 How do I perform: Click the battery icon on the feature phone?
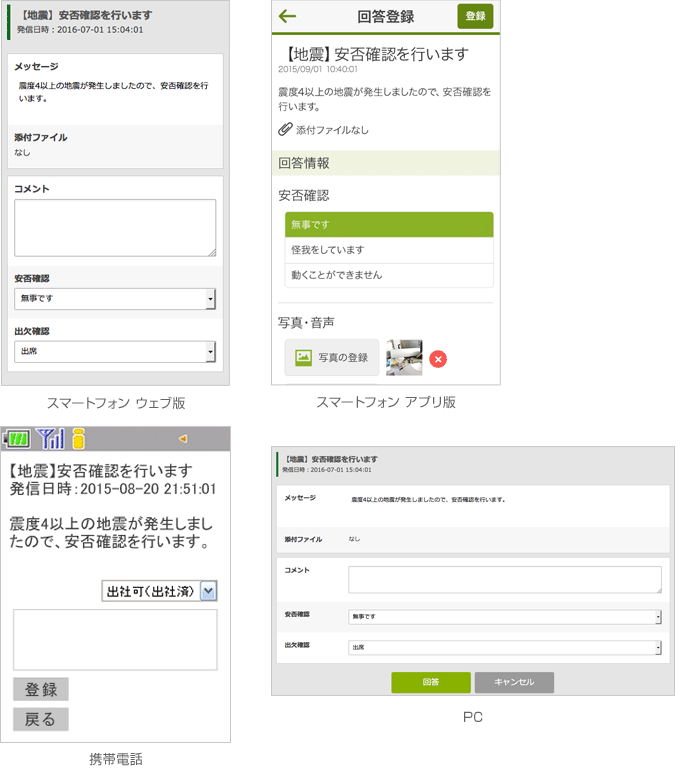pyautogui.click(x=16, y=438)
